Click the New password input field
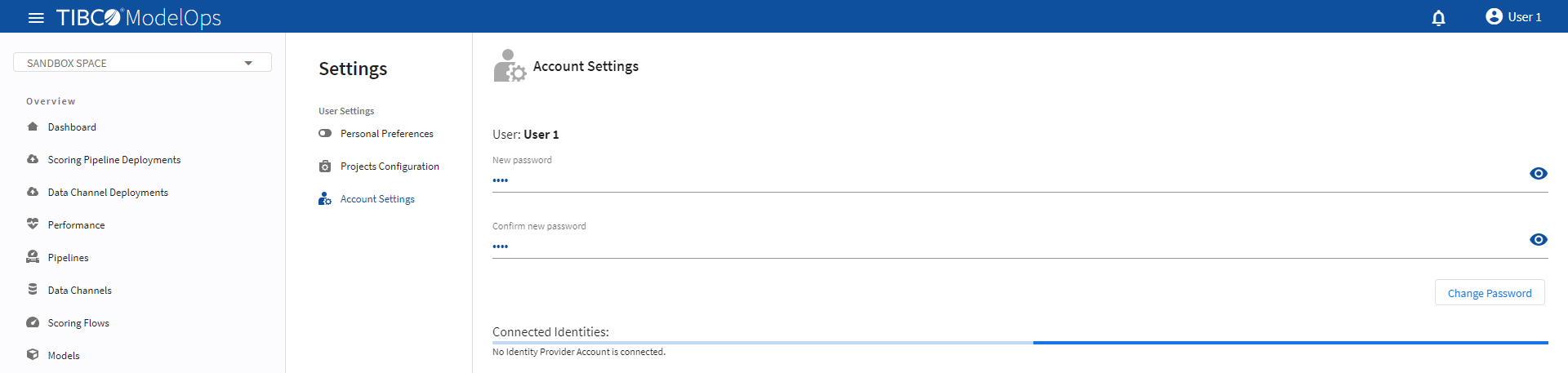Image resolution: width=1568 pixels, height=373 pixels. [1004, 180]
